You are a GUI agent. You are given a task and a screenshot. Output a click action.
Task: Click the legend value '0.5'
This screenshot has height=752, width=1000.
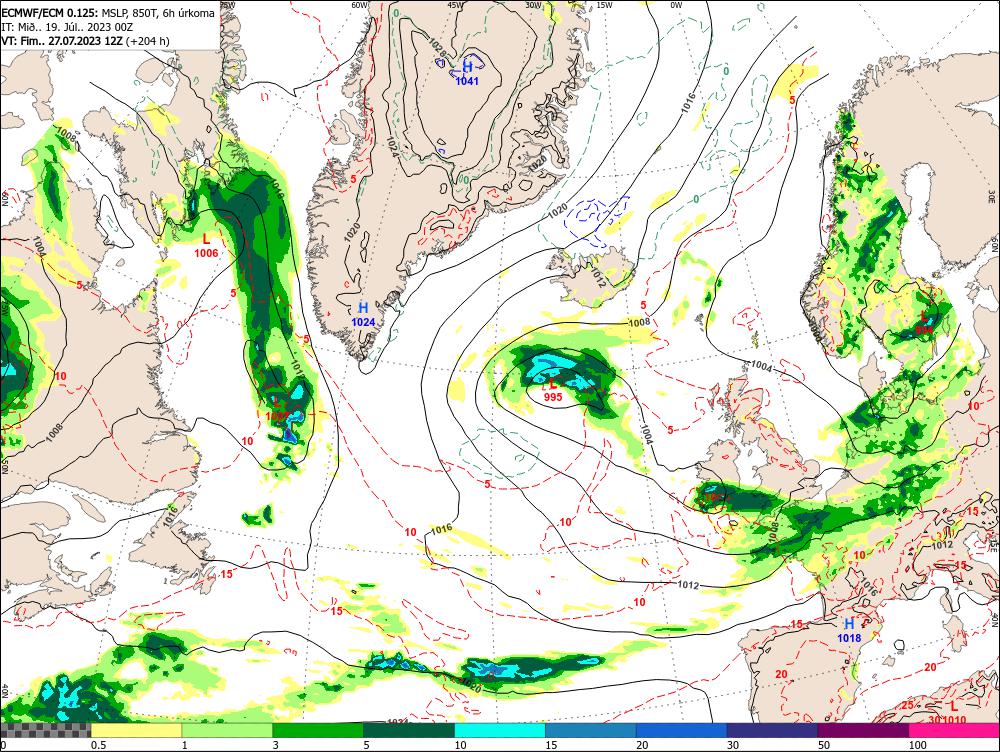(98, 745)
